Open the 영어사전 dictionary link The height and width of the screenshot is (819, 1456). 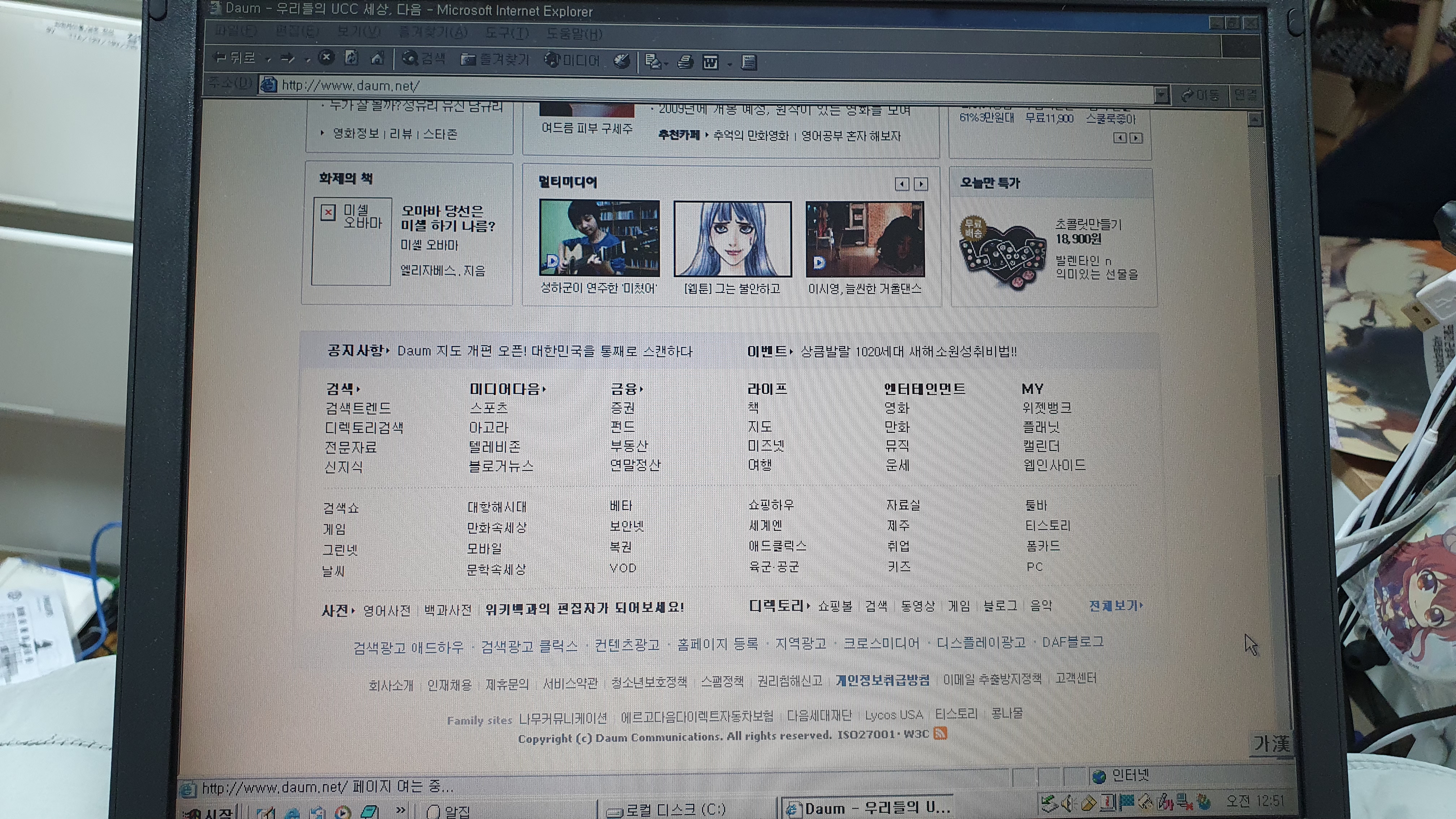click(387, 610)
